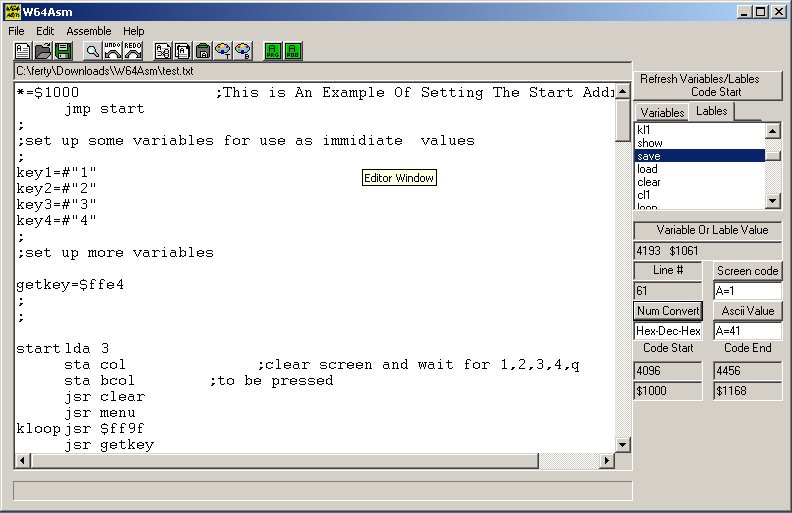Select 'load' in the labels list
This screenshot has width=792, height=513.
(x=700, y=169)
